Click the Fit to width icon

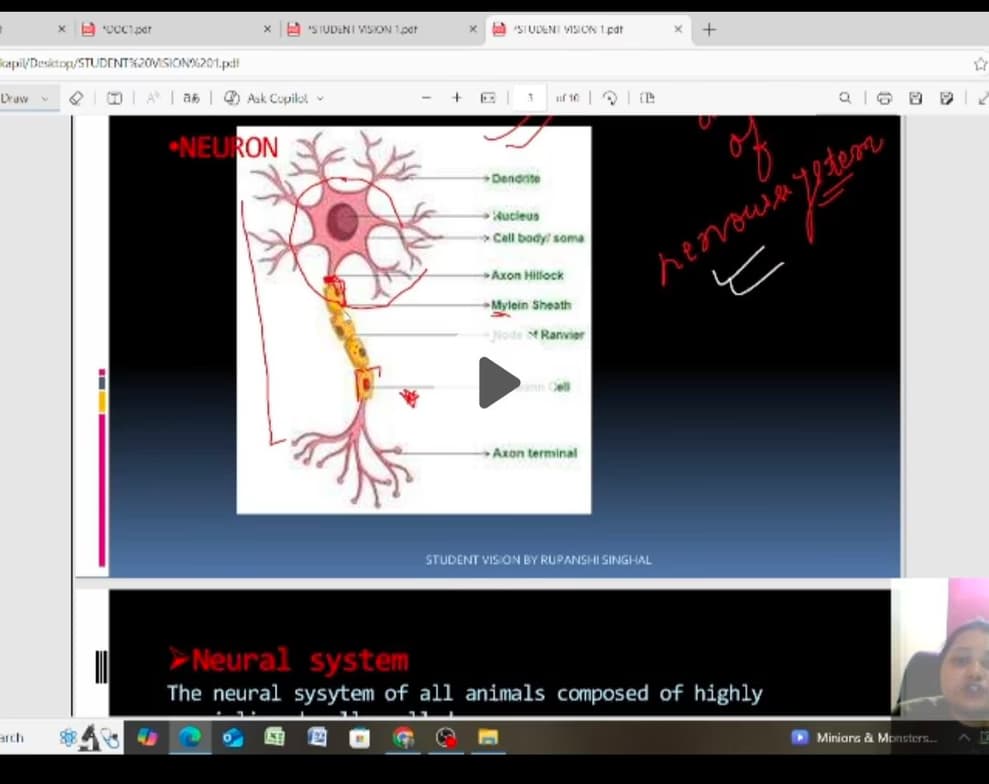[488, 98]
